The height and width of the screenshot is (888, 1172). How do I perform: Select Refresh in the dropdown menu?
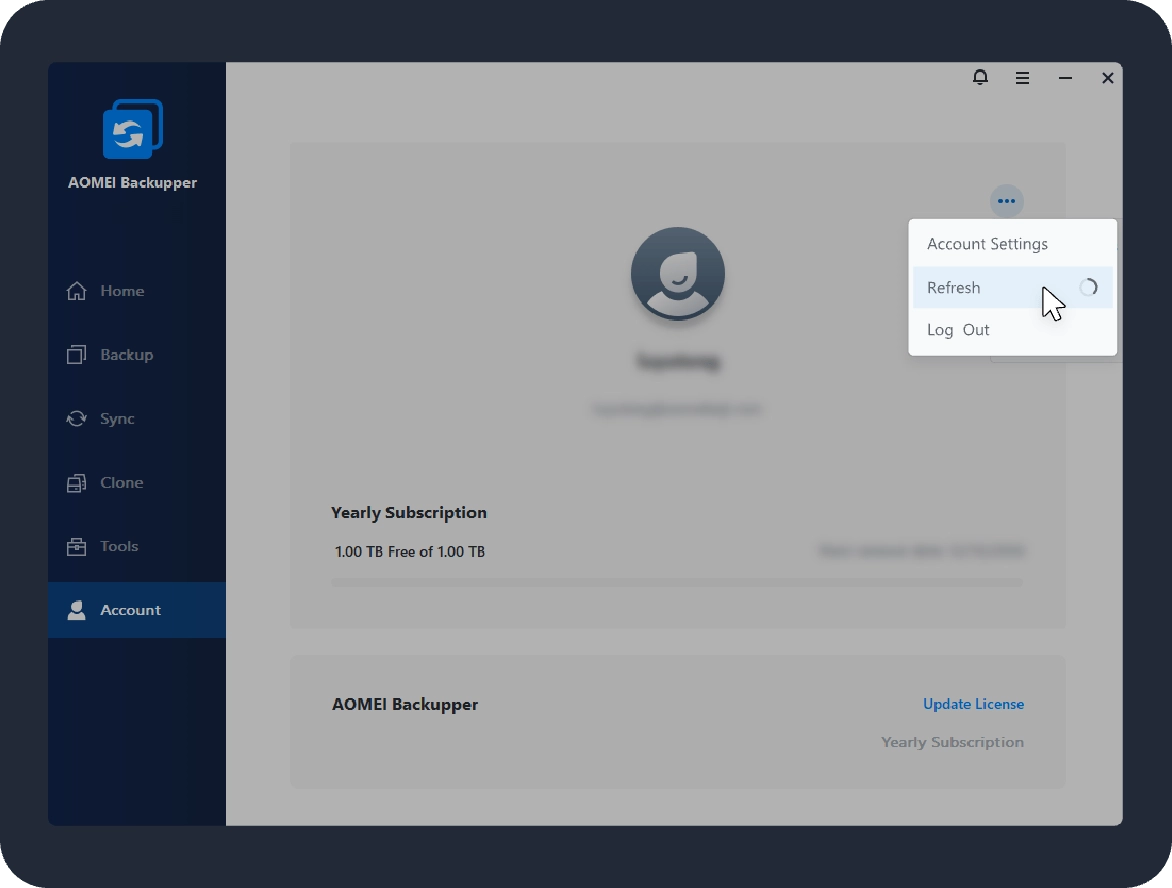tap(953, 288)
